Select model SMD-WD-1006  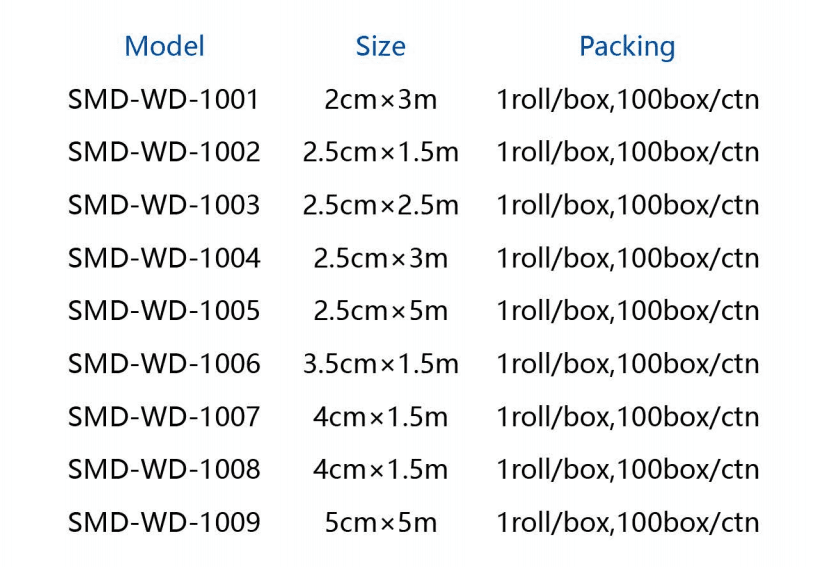(x=164, y=364)
